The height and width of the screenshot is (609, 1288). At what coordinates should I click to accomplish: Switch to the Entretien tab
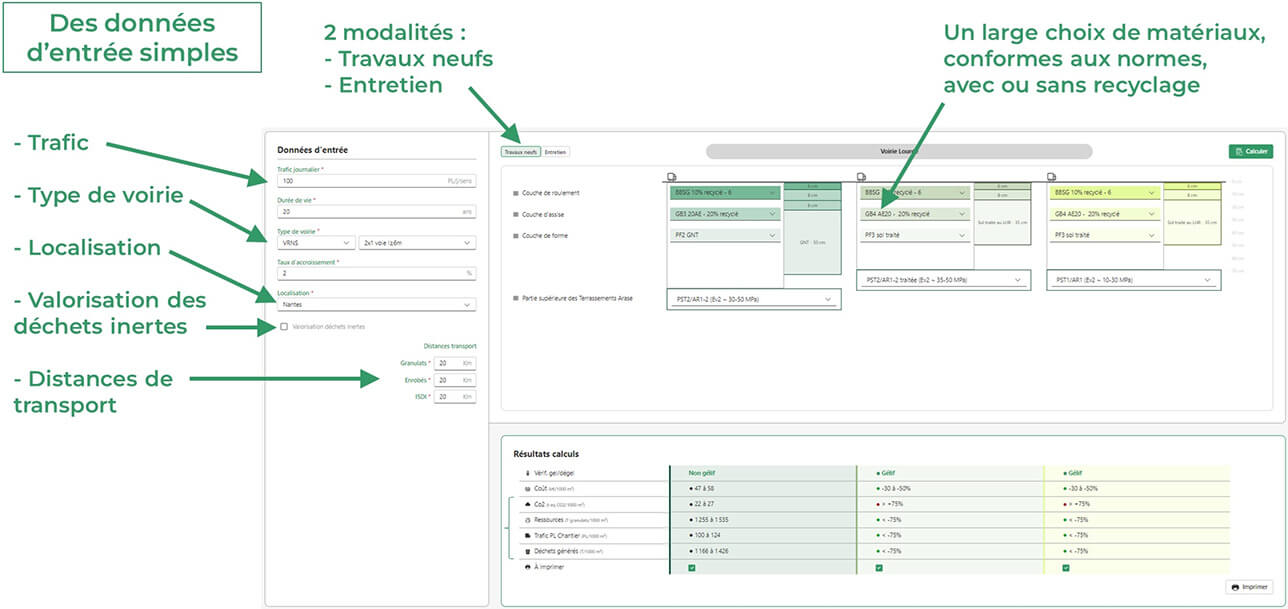pos(556,152)
